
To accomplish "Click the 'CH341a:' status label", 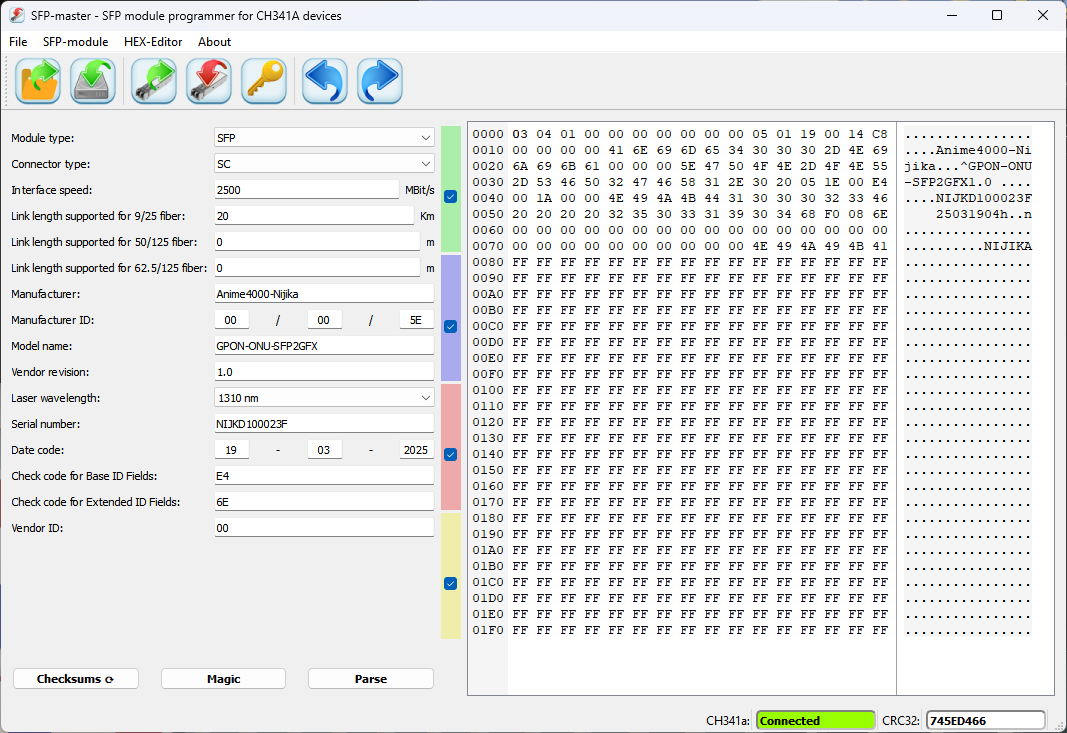I will coord(727,720).
